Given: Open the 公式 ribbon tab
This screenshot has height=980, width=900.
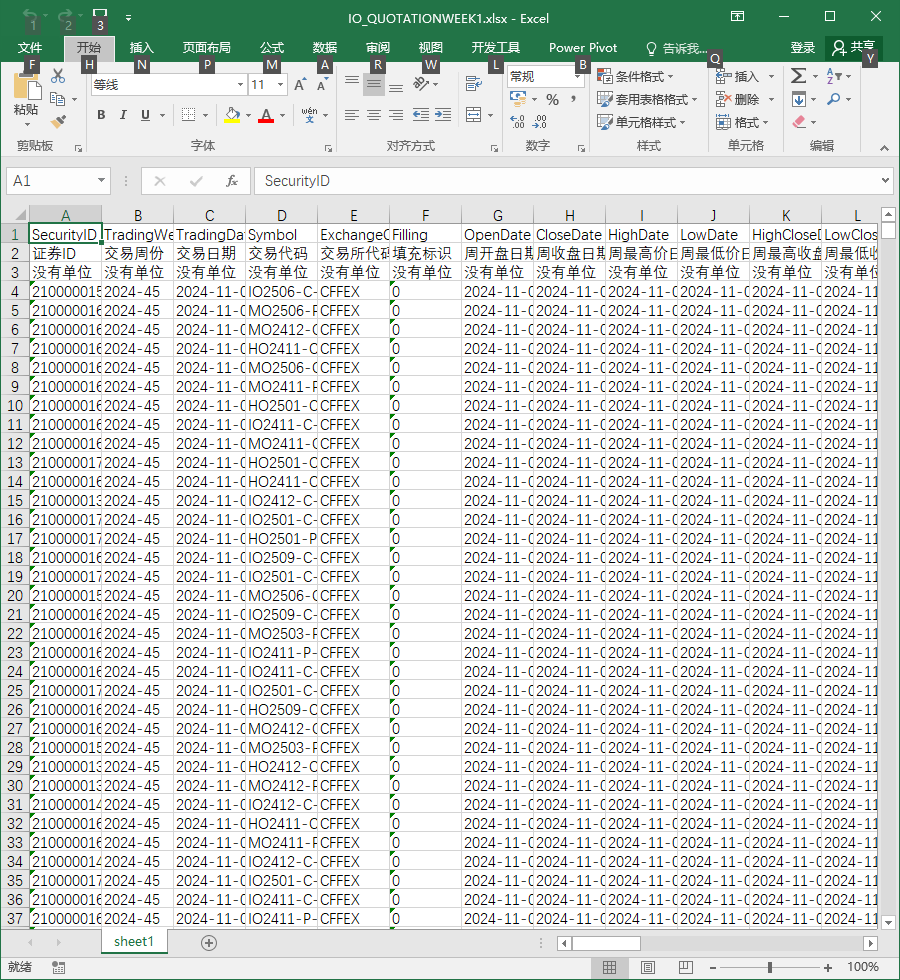Looking at the screenshot, I should [x=272, y=48].
